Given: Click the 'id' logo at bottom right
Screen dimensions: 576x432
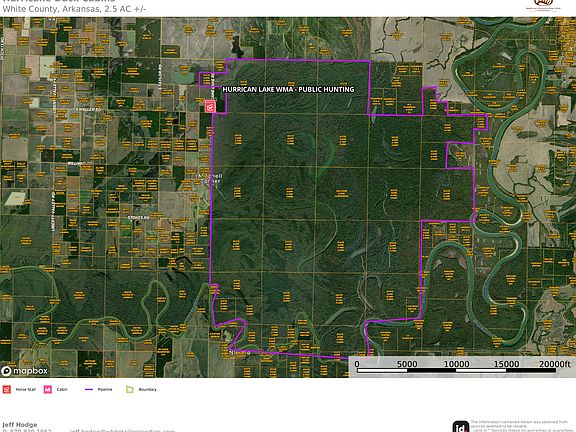Looking at the screenshot, I should [x=461, y=427].
